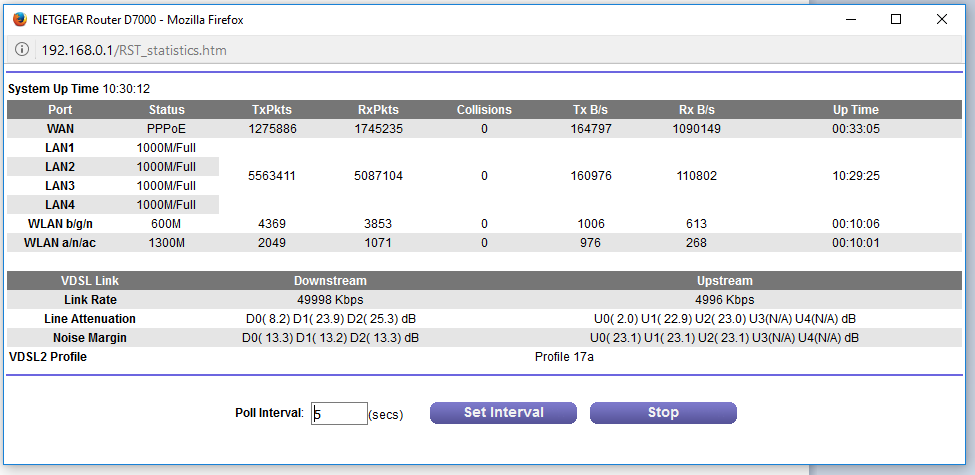
Task: Close the router statistics popup window
Action: tap(941, 19)
